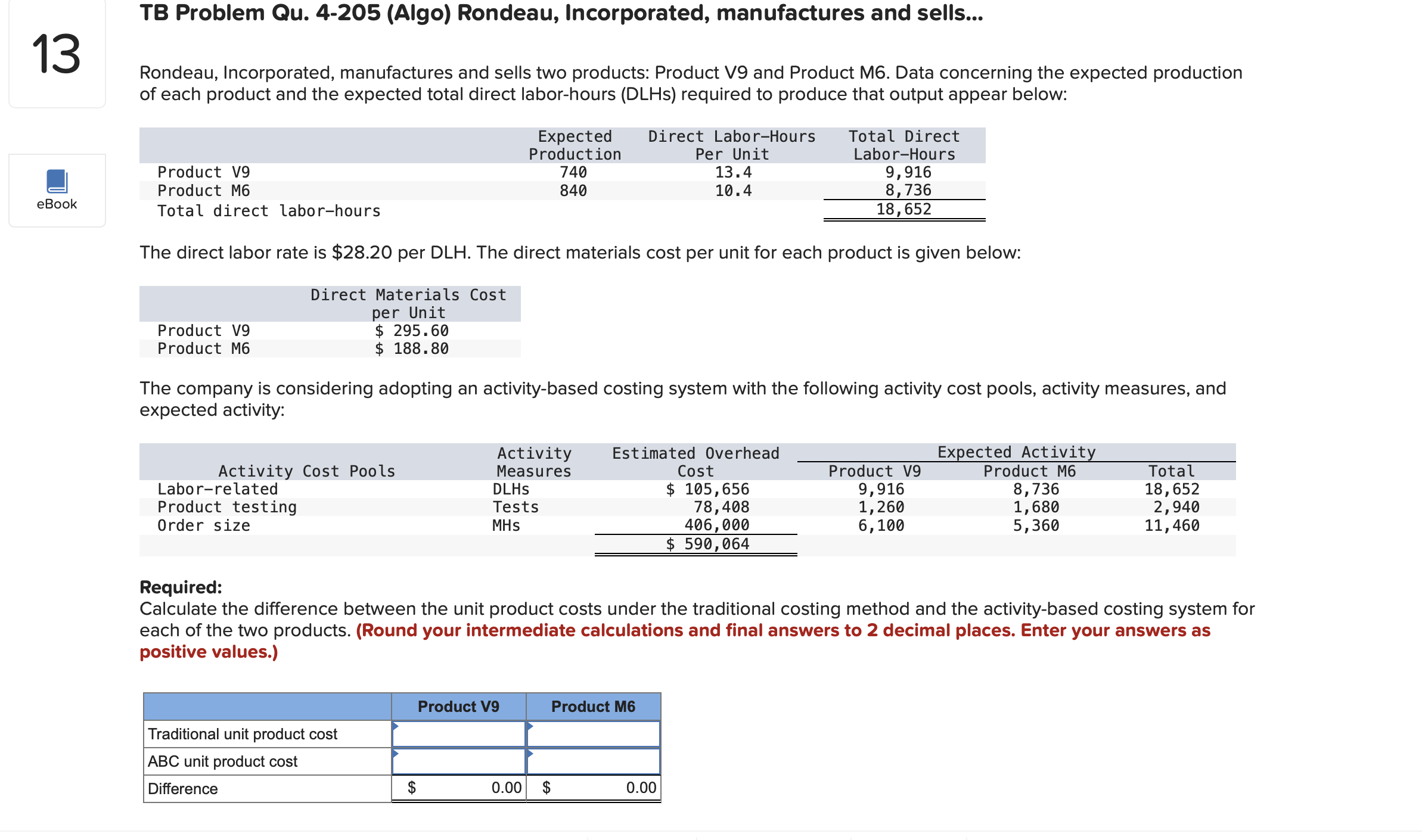Click the TB Problem Qu. 4-205 title

coord(560,13)
